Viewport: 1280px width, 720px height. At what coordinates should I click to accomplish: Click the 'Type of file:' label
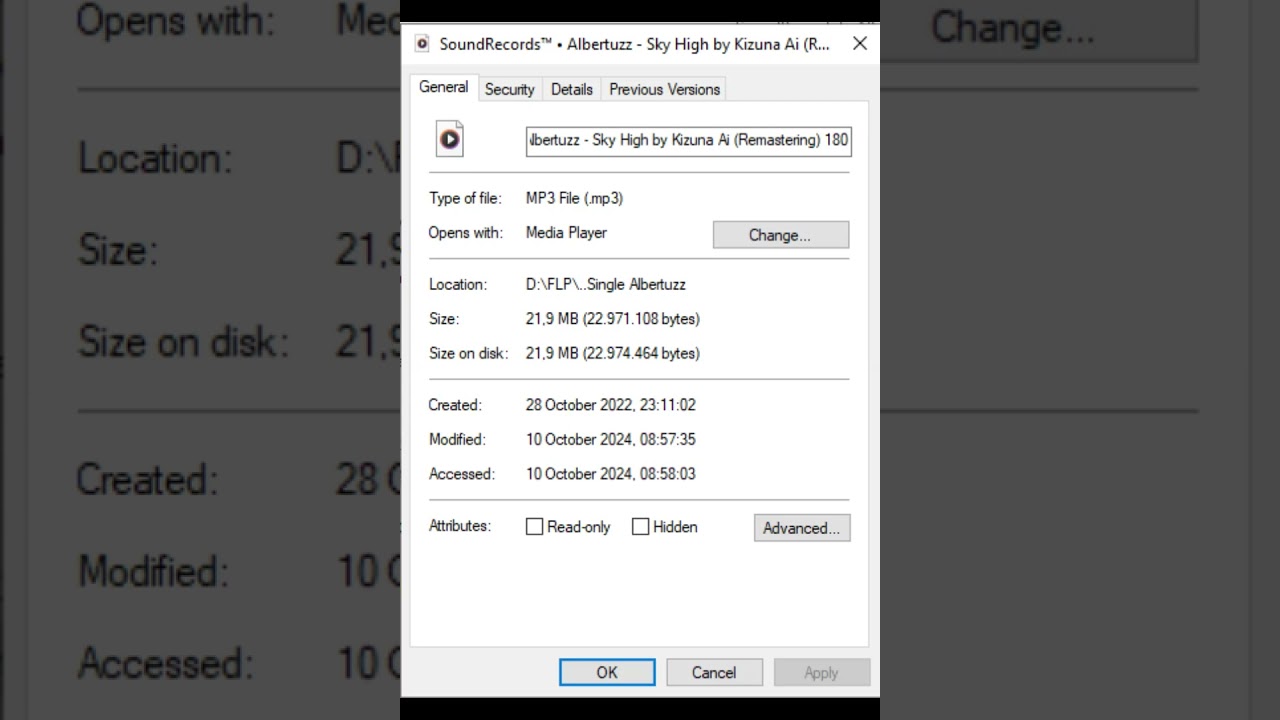click(x=465, y=198)
